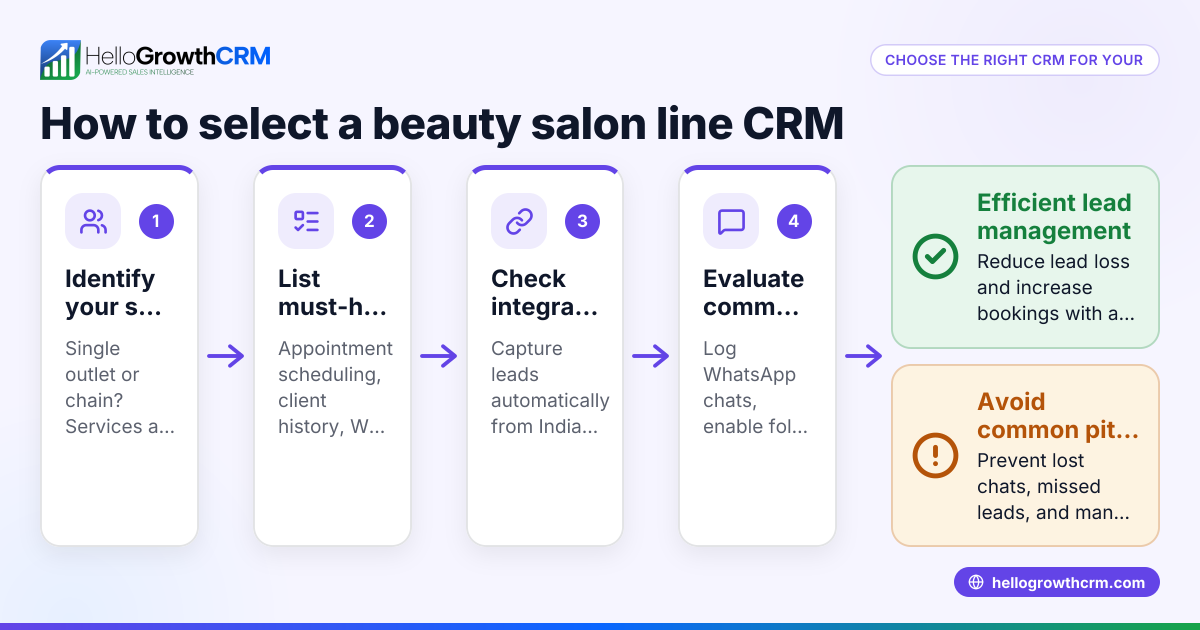Click the checklist icon on List must-have card
The image size is (1200, 630).
point(306,221)
